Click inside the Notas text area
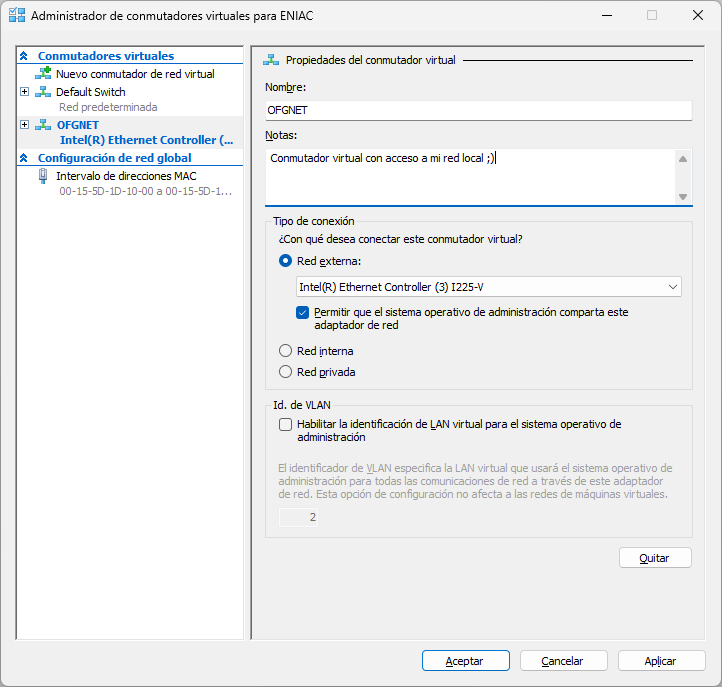722x687 pixels. click(x=470, y=177)
